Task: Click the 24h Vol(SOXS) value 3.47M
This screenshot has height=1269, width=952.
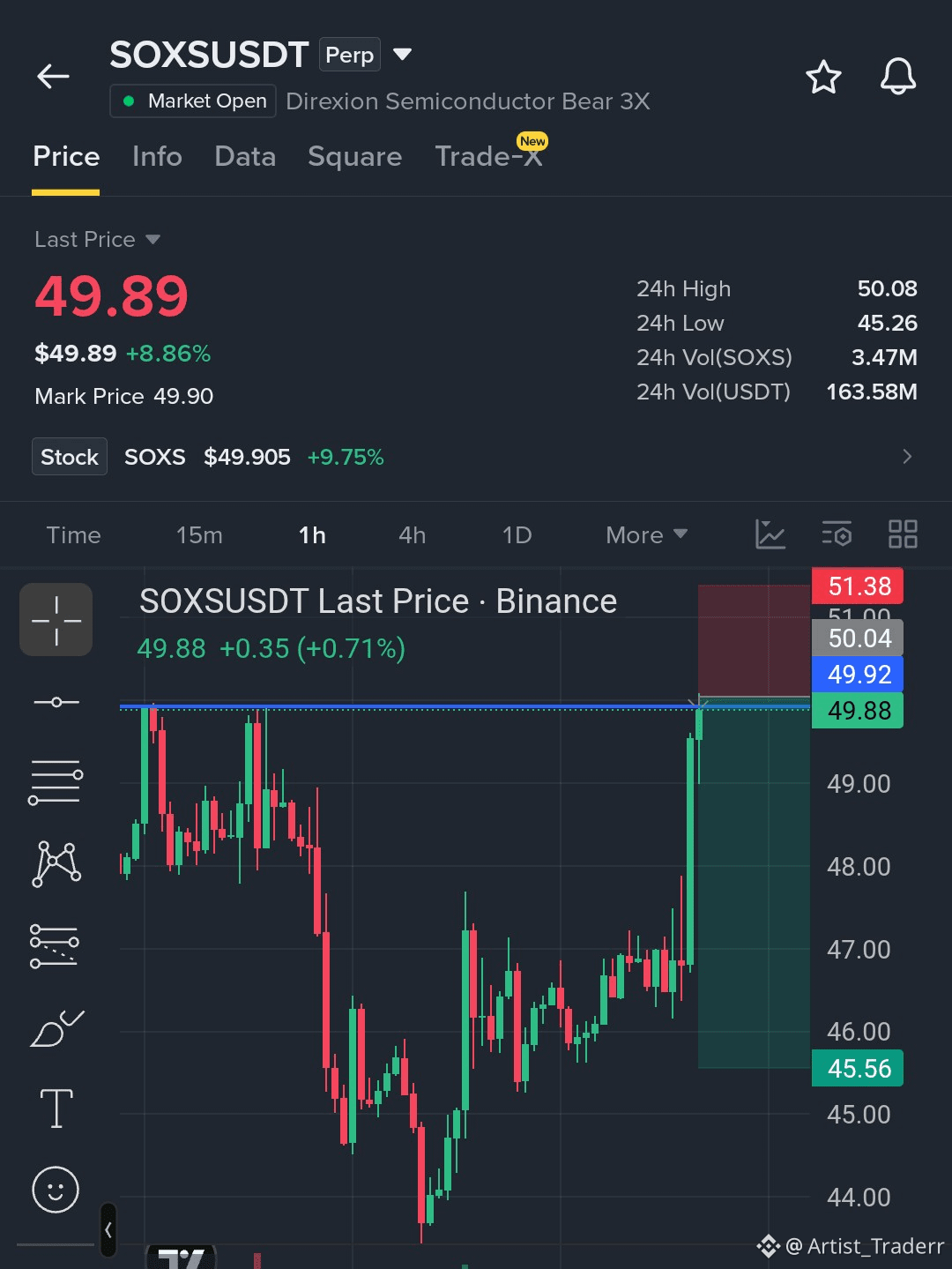Action: point(884,357)
